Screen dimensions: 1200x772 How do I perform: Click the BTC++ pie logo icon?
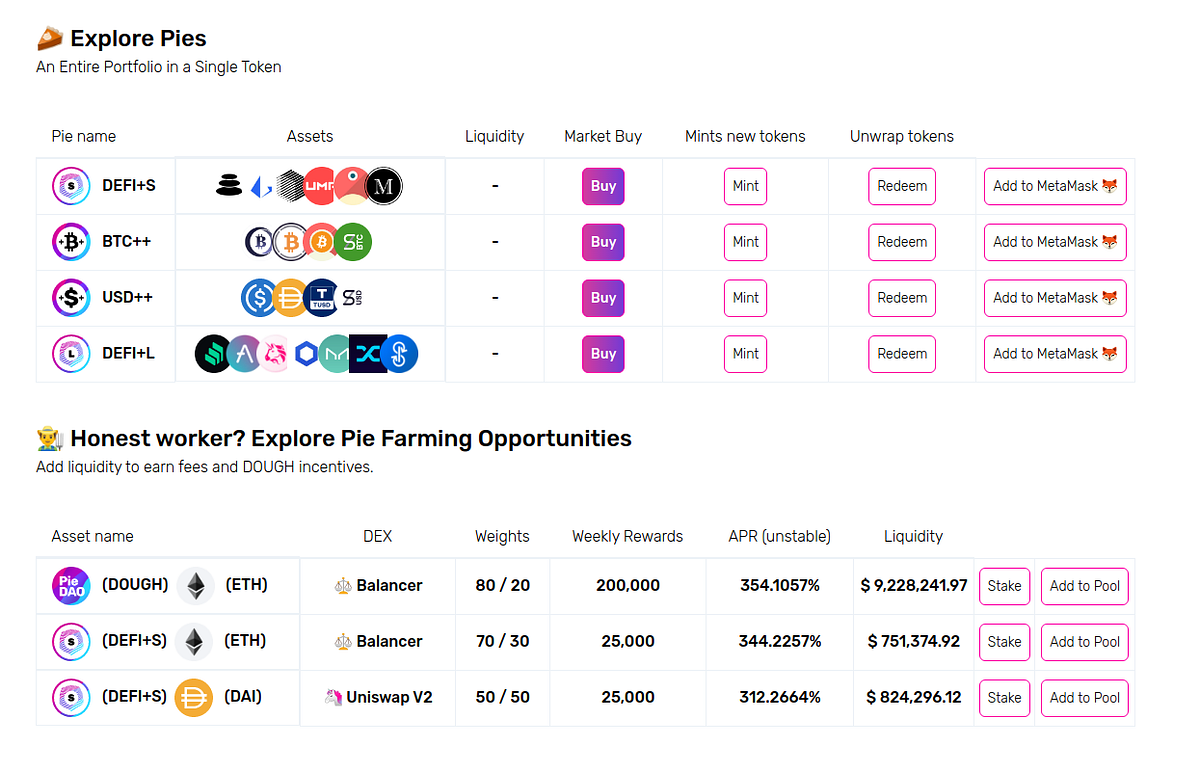[x=71, y=242]
